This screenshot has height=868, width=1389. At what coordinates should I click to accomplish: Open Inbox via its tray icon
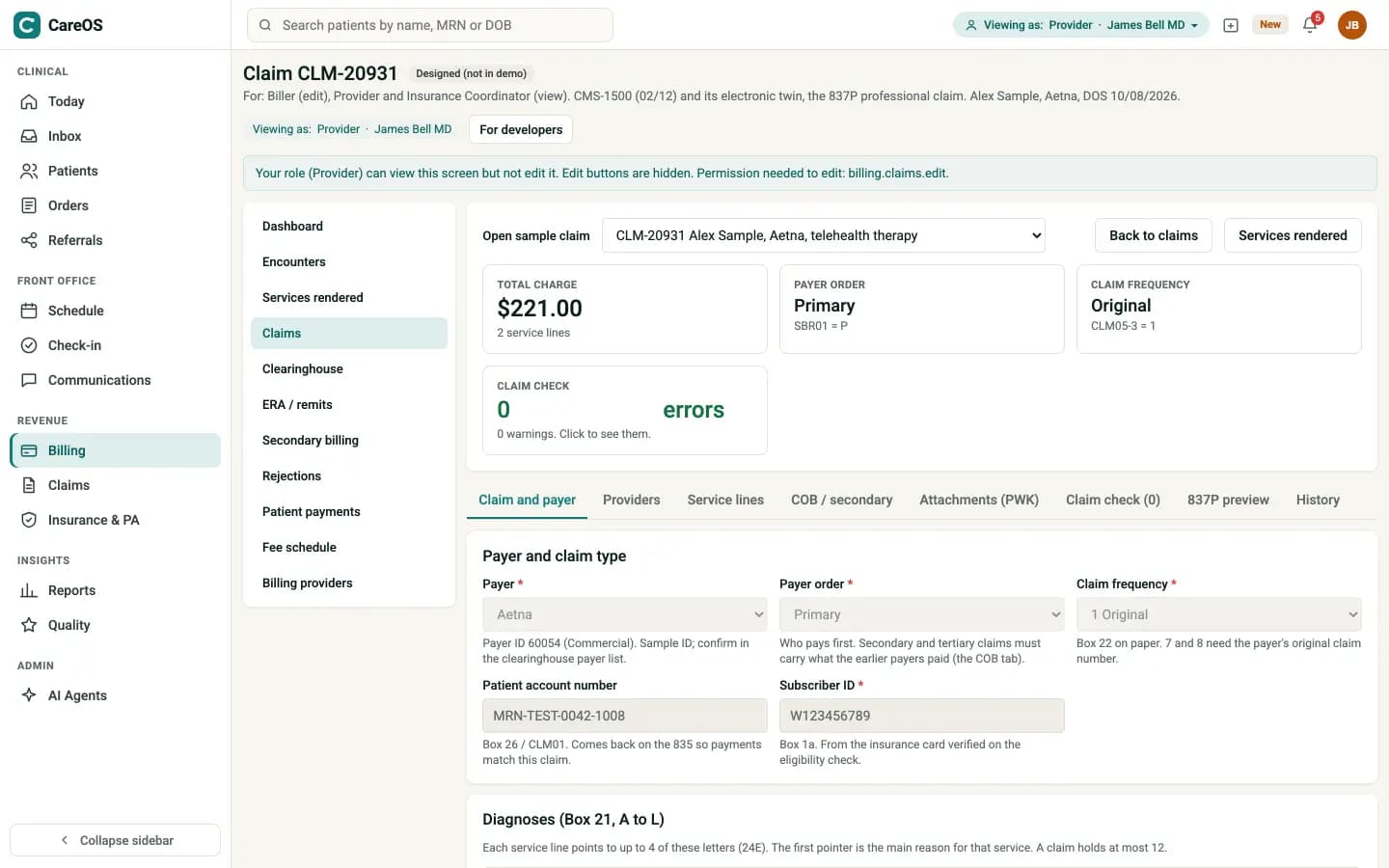pos(29,136)
